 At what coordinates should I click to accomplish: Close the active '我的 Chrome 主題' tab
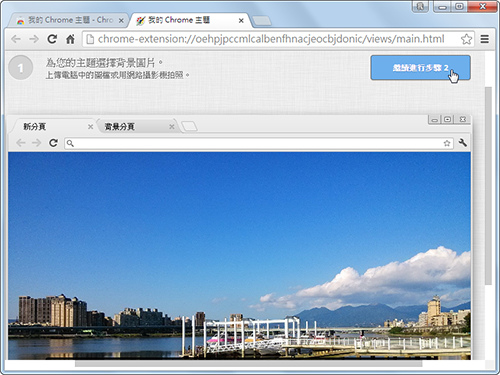click(241, 21)
